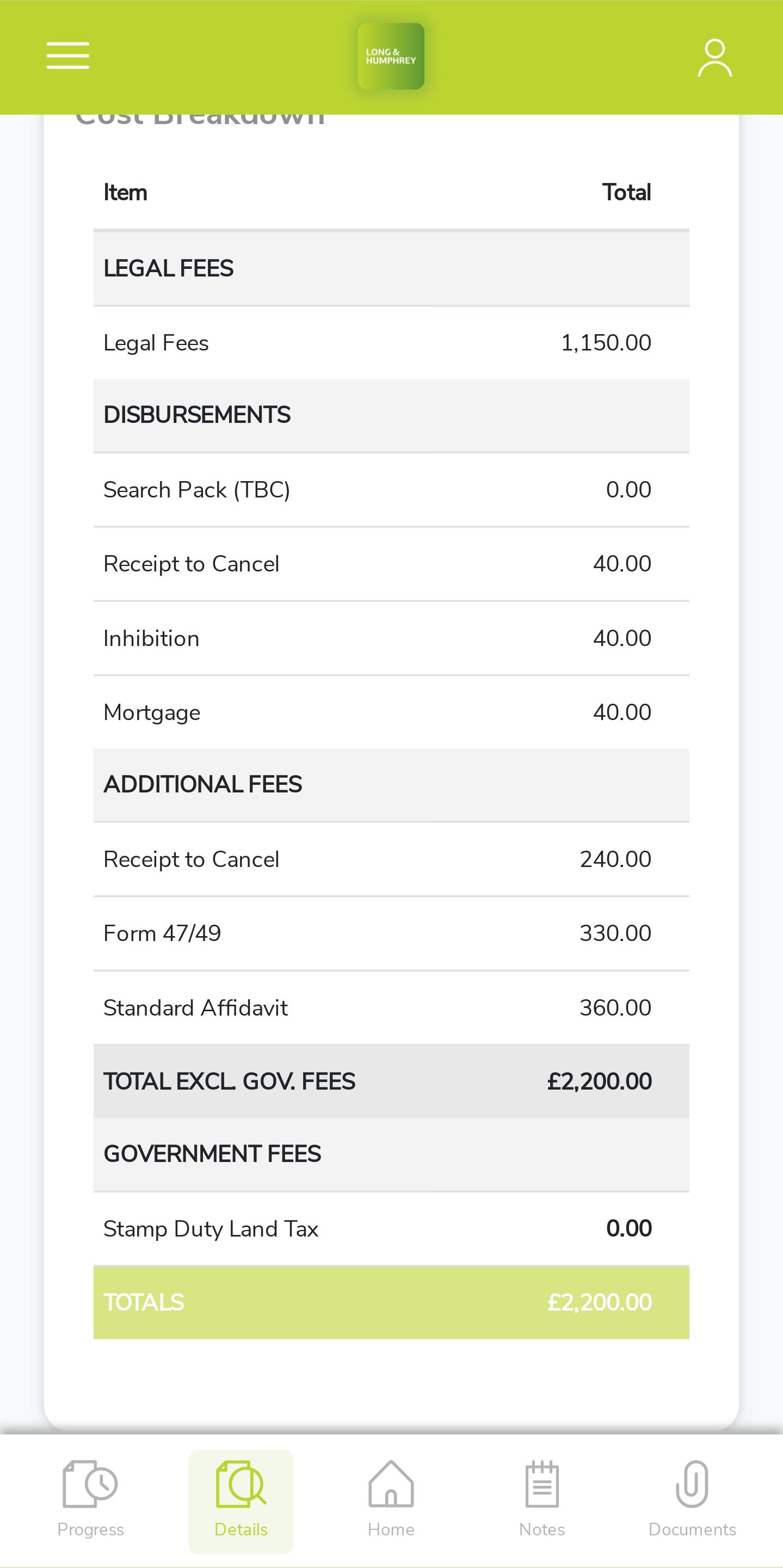The height and width of the screenshot is (1568, 783).
Task: Go to the Home house icon
Action: click(391, 1484)
